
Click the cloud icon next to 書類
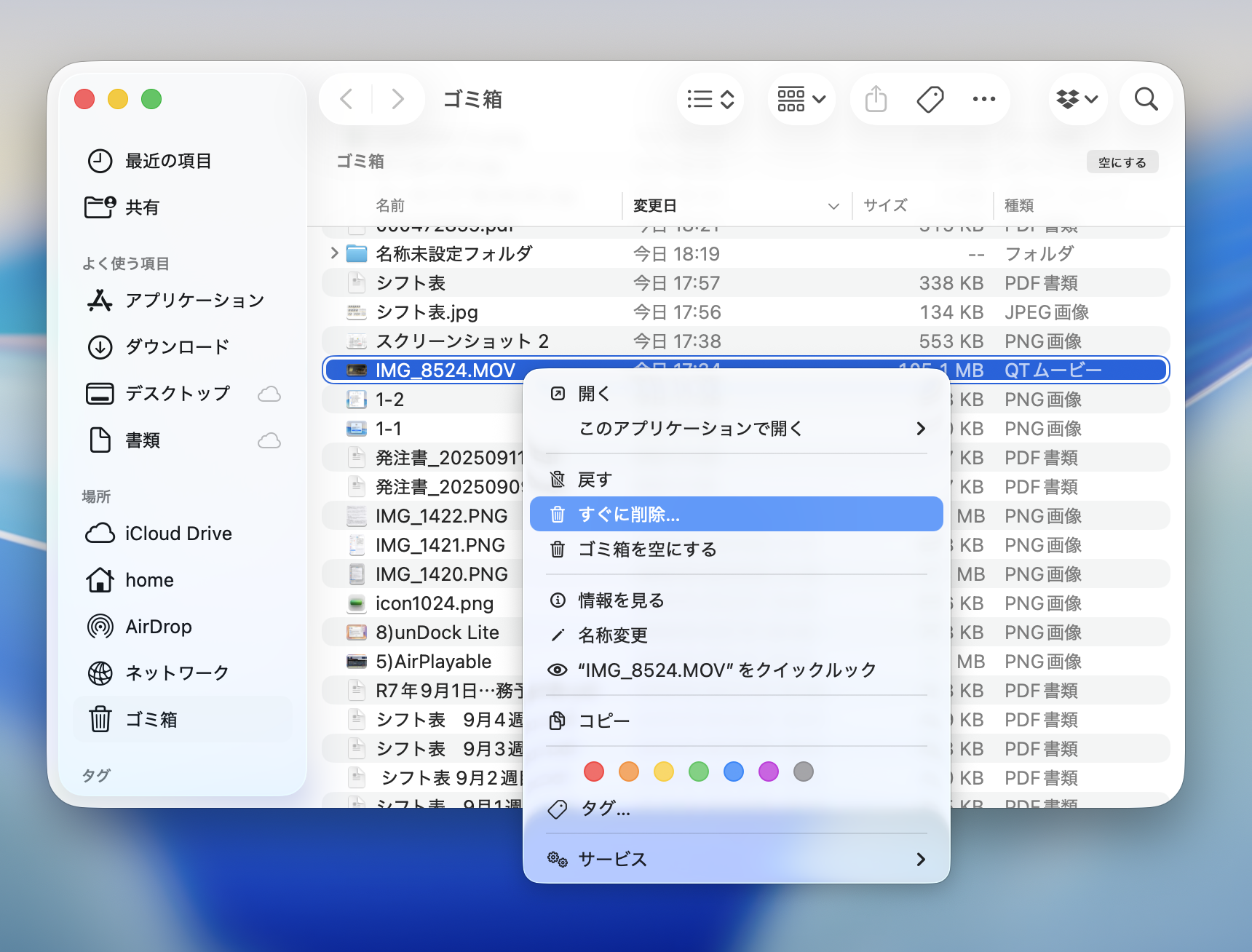[x=269, y=440]
